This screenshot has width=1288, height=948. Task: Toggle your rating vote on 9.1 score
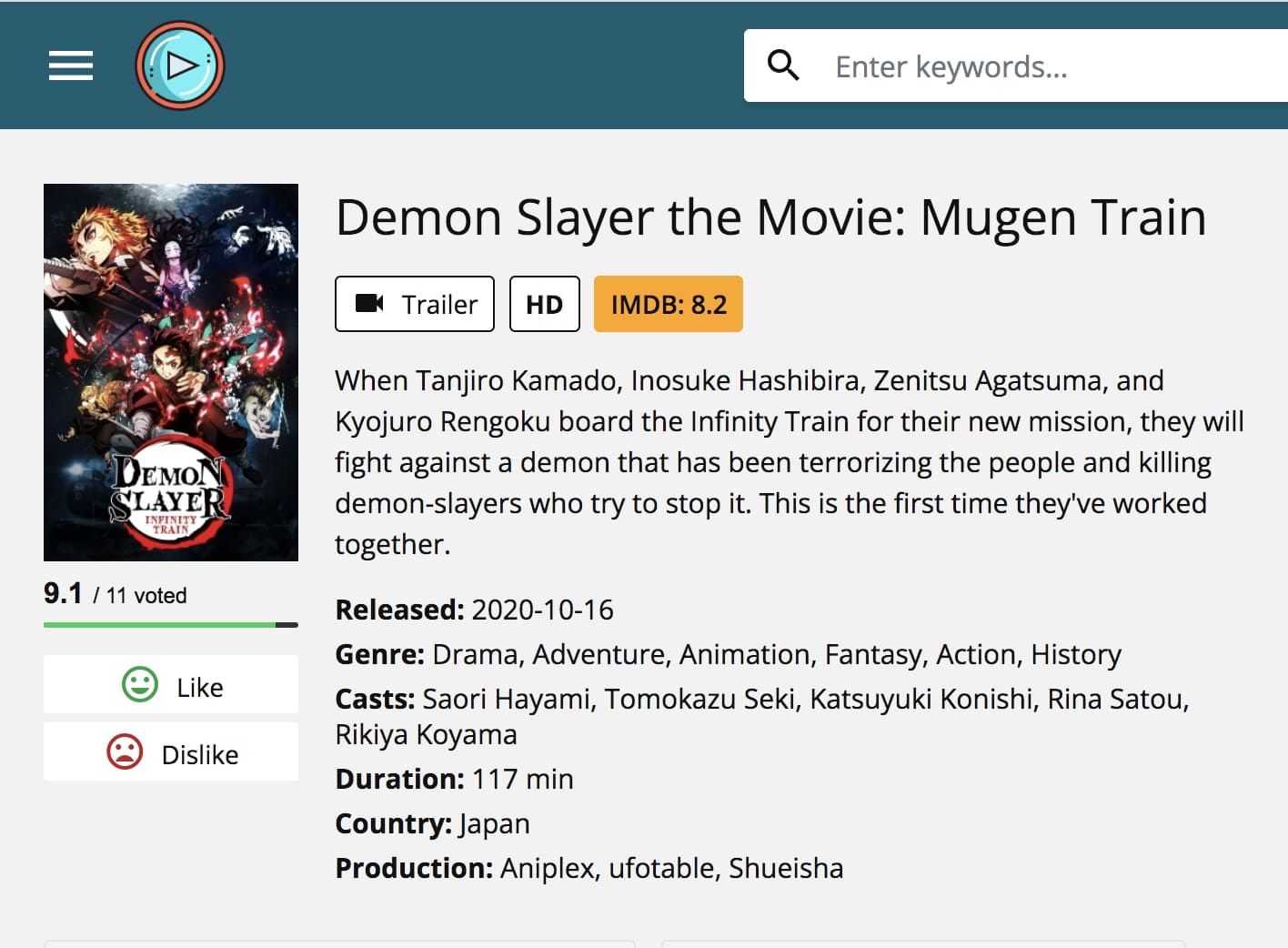(x=63, y=593)
